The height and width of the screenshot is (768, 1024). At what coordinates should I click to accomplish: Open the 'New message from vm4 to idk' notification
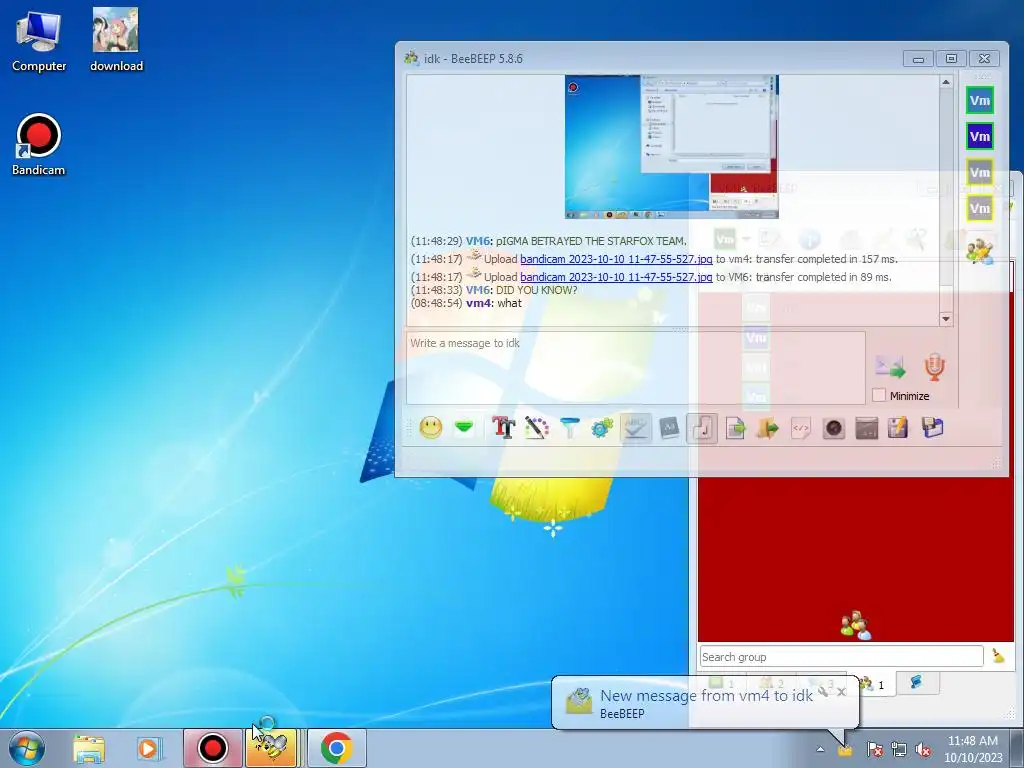point(706,696)
